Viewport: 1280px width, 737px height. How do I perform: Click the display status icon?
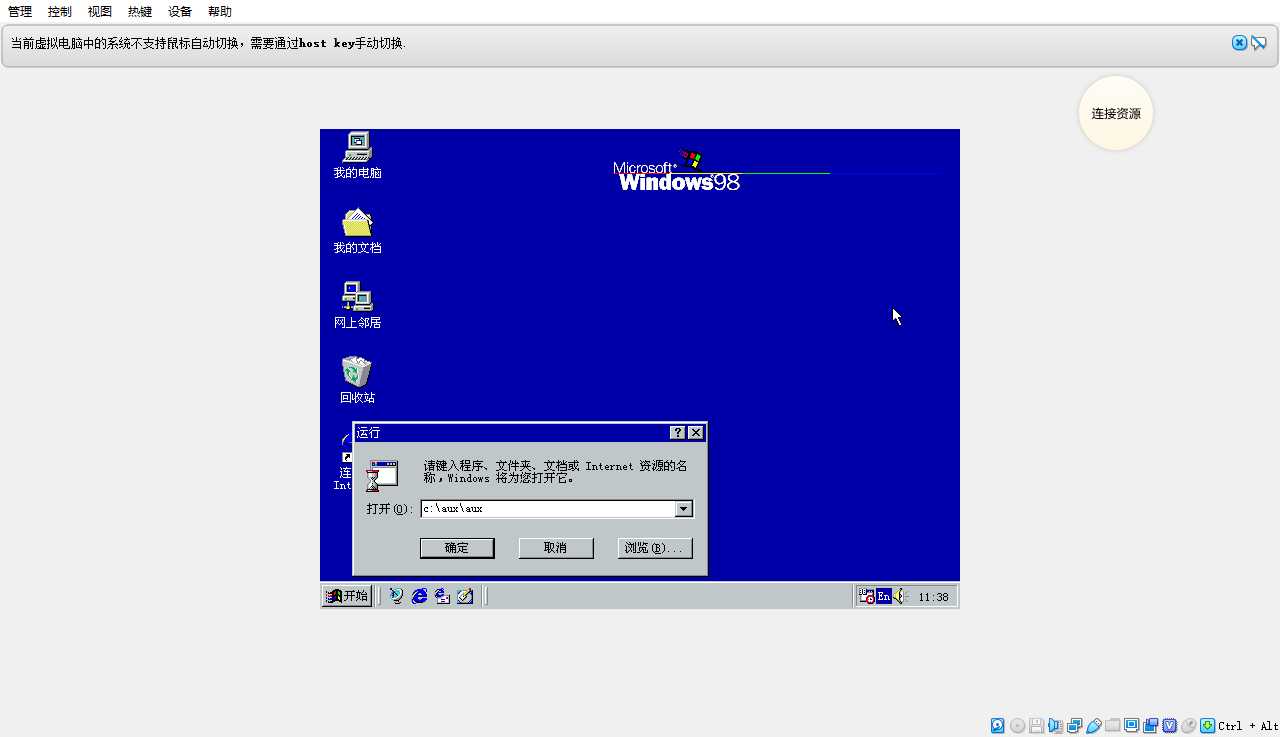[1131, 726]
